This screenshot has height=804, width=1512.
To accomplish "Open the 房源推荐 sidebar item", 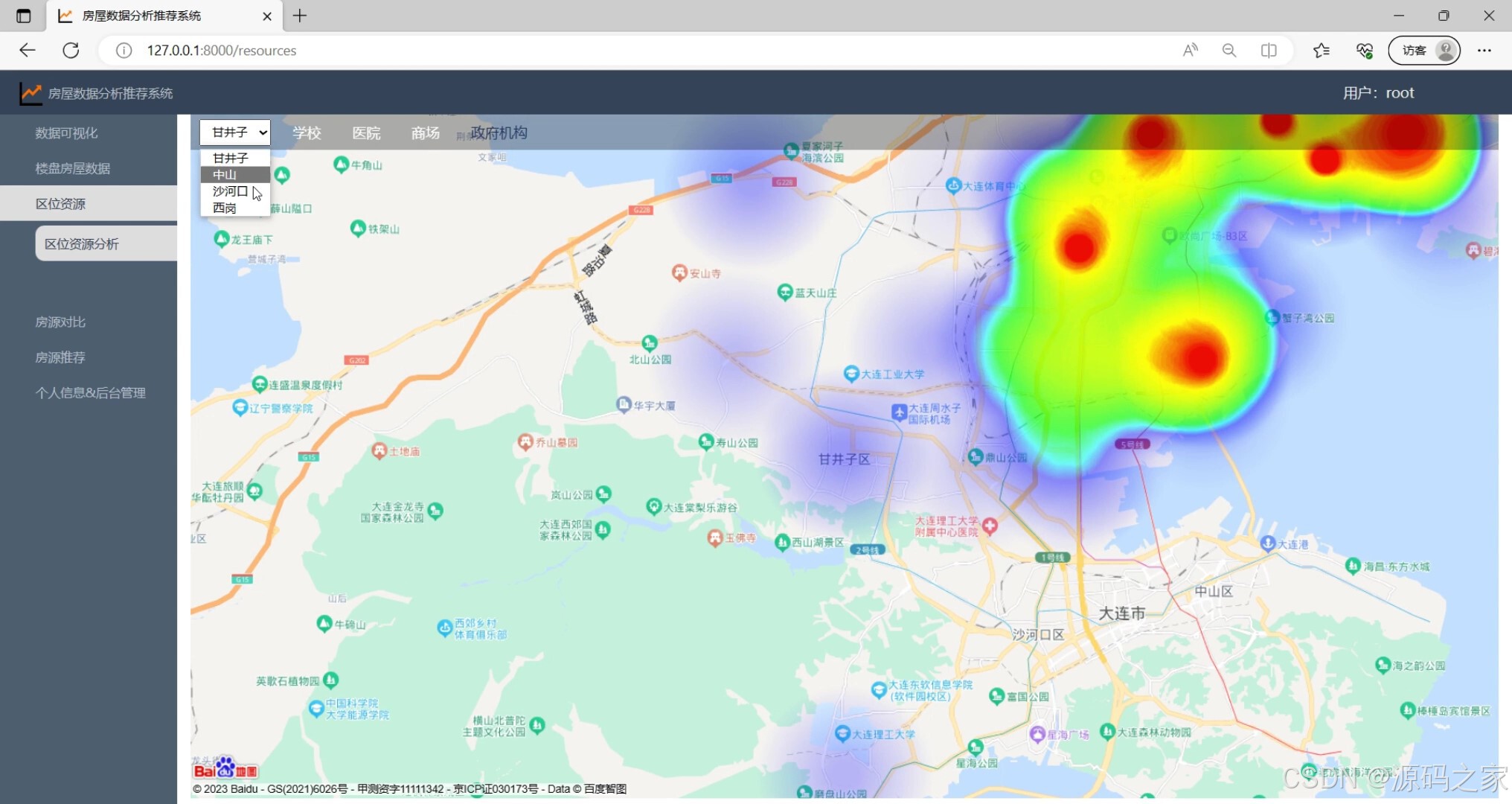I will [60, 357].
